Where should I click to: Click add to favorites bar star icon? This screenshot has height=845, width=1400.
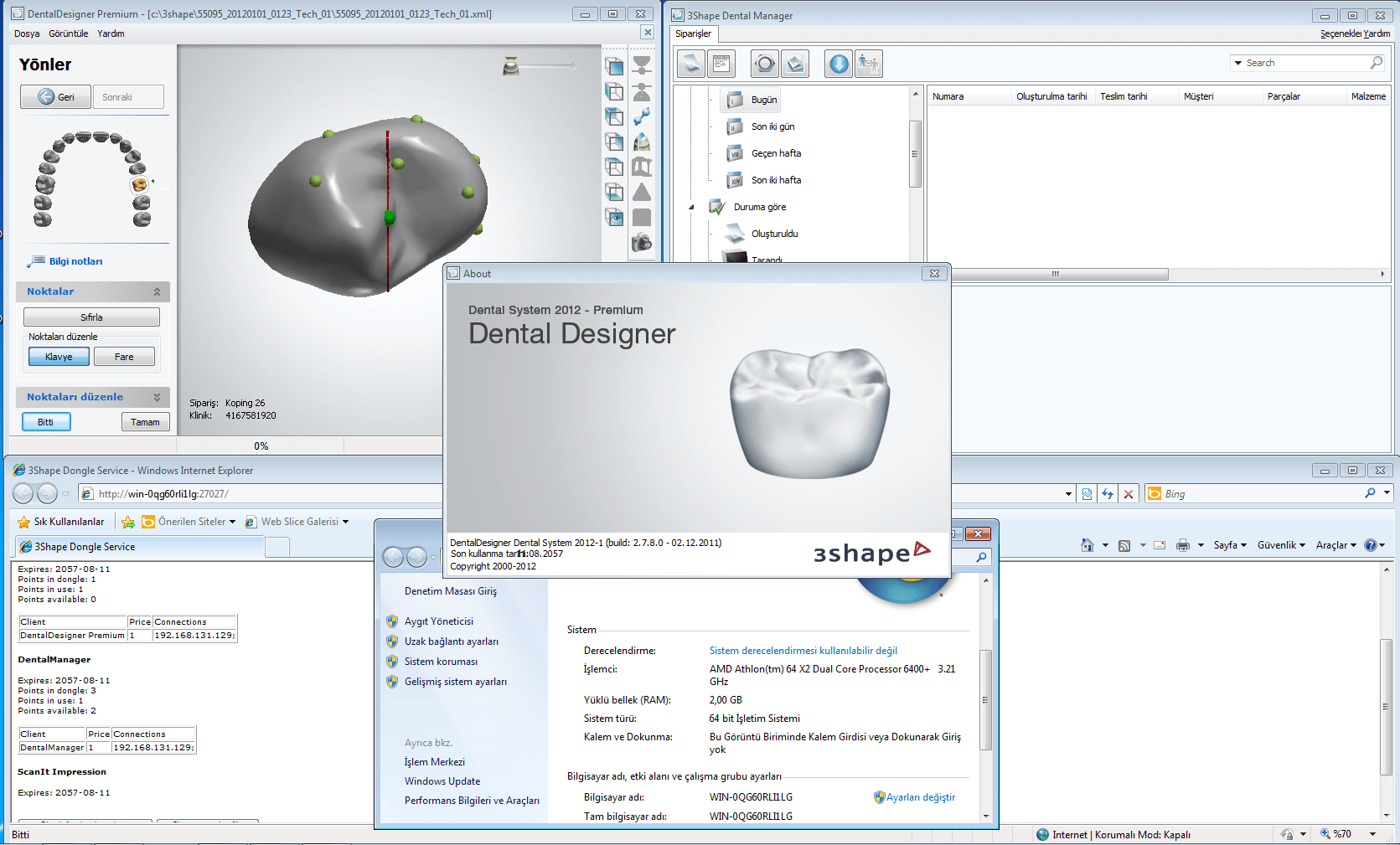pyautogui.click(x=128, y=522)
